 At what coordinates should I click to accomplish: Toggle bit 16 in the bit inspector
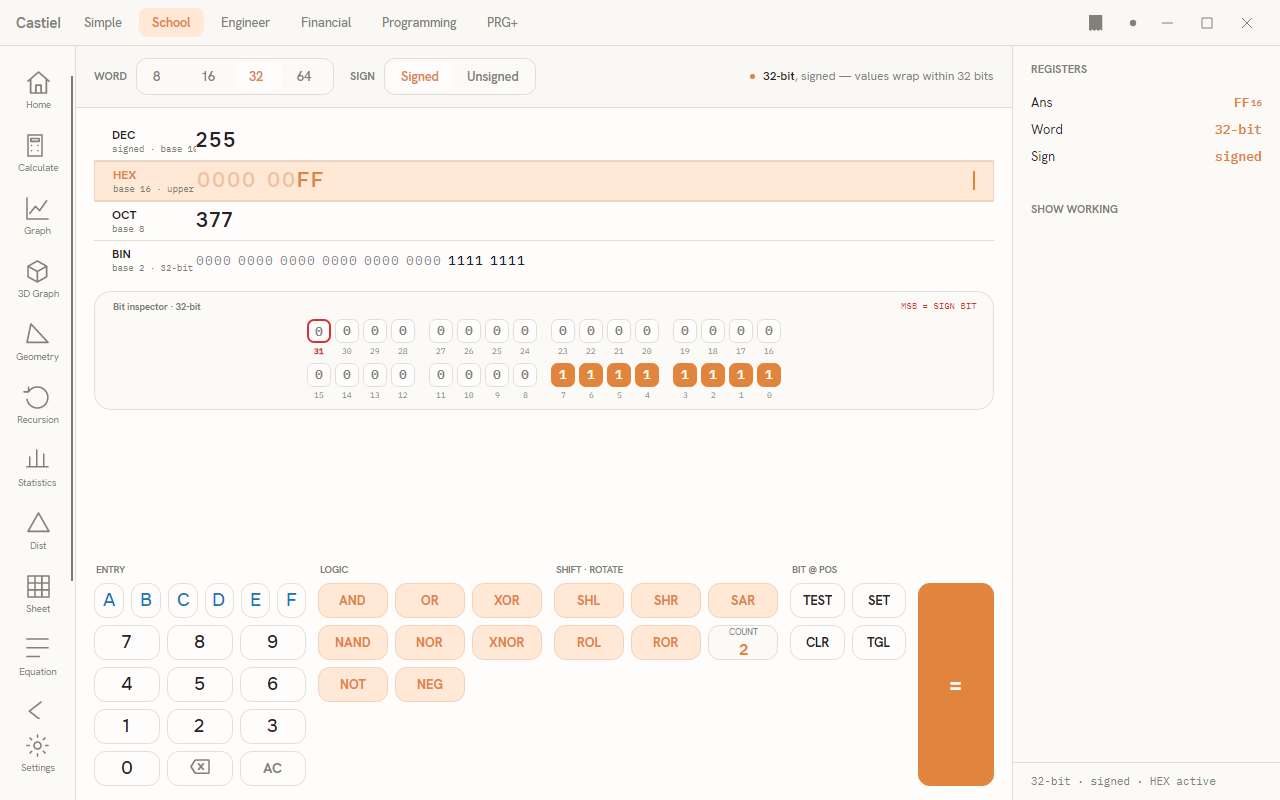(x=769, y=331)
